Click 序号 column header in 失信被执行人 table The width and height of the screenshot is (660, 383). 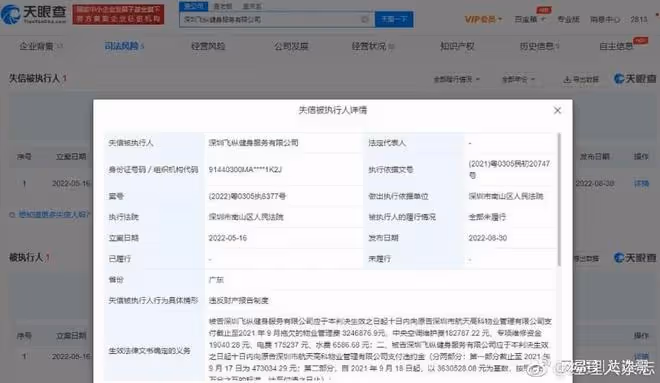(x=24, y=157)
